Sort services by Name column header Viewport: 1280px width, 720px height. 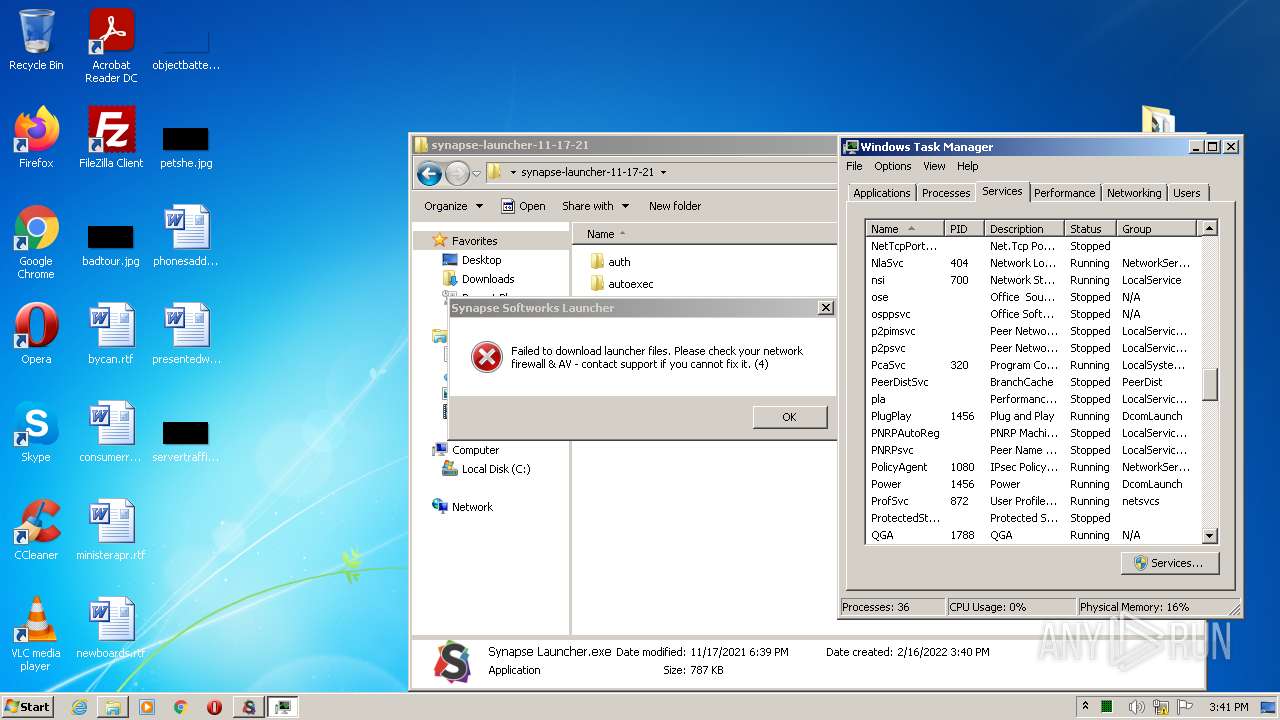point(905,229)
